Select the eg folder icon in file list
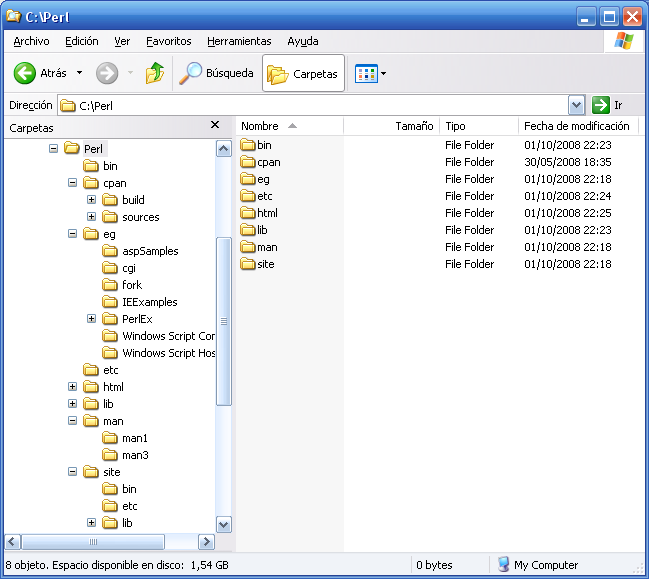Viewport: 649px width, 579px height. click(x=248, y=179)
